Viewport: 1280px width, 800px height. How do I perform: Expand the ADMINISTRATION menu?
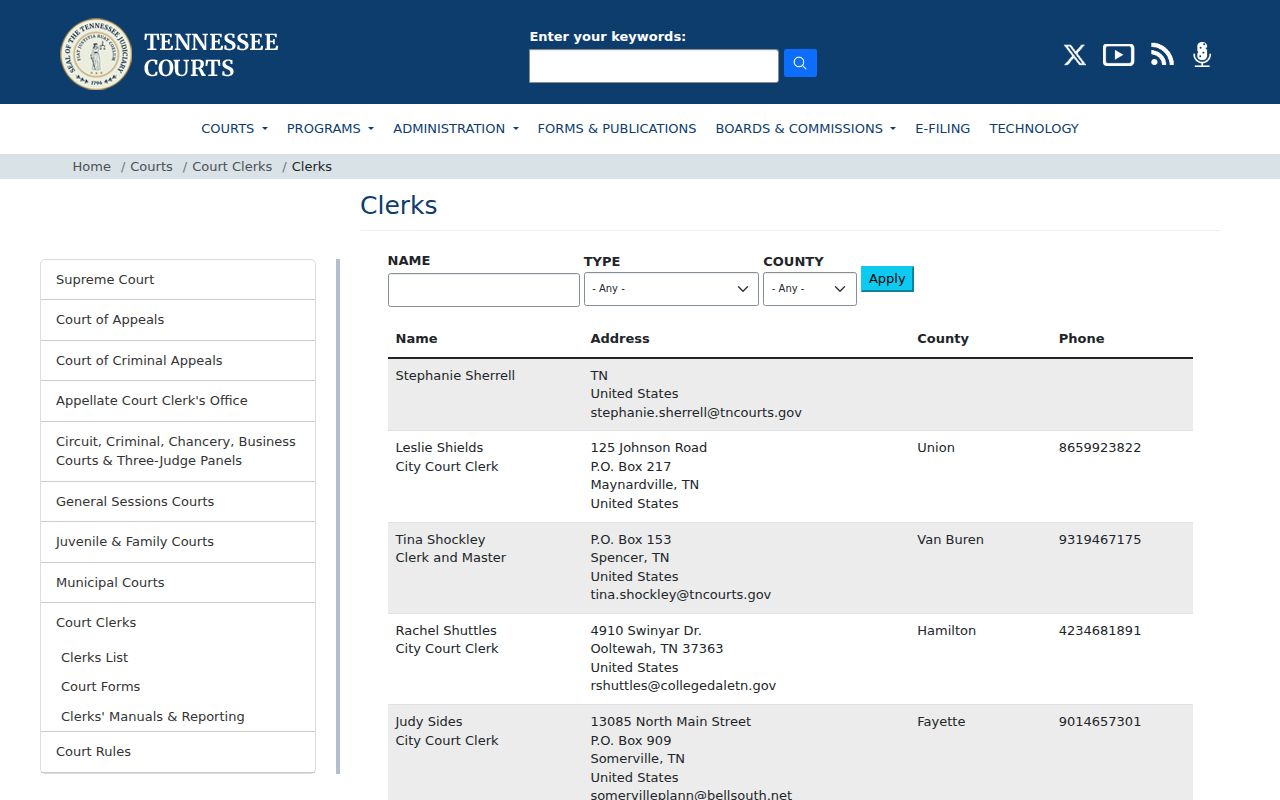(456, 128)
